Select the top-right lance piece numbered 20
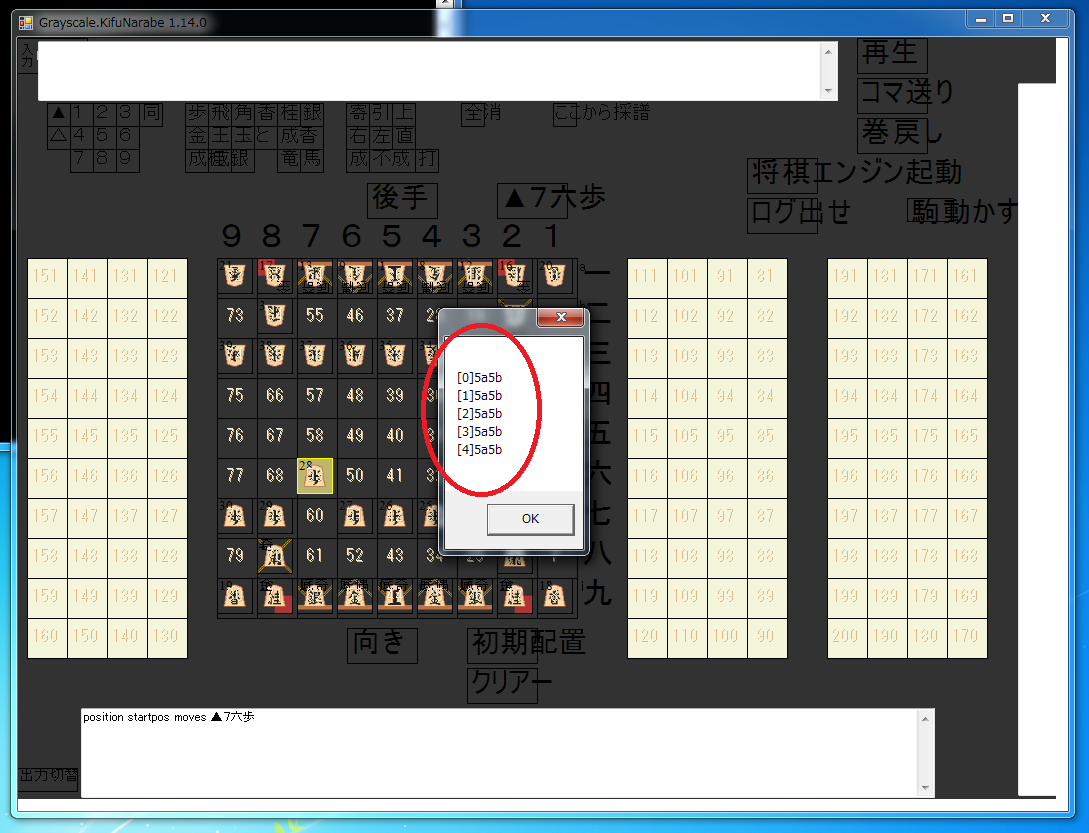1089x833 pixels. coord(555,276)
